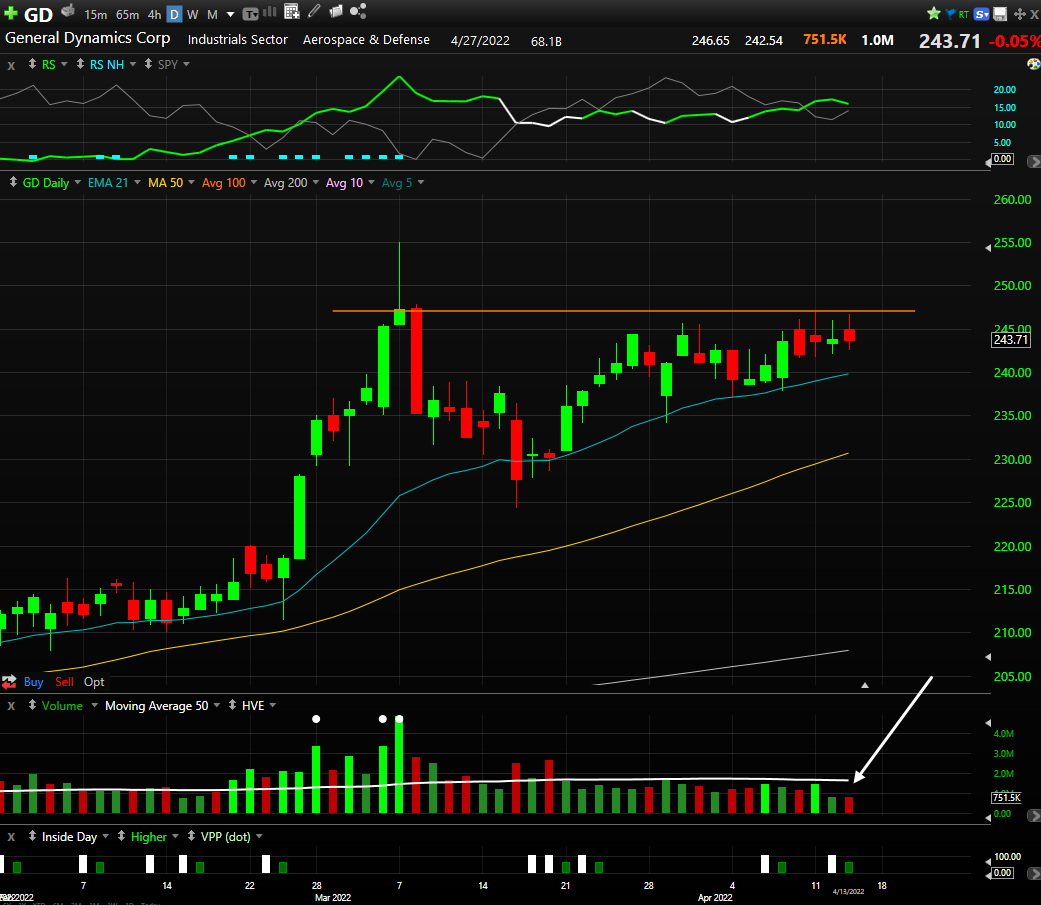
Task: Click the green star favorite icon
Action: tap(933, 13)
